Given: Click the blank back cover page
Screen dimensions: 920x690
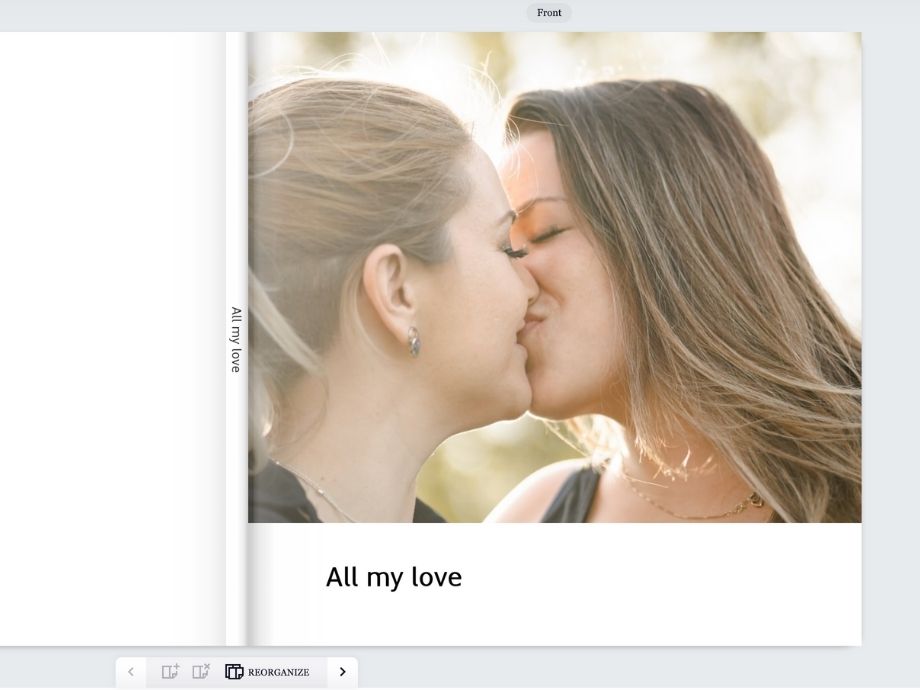Looking at the screenshot, I should click(x=113, y=339).
